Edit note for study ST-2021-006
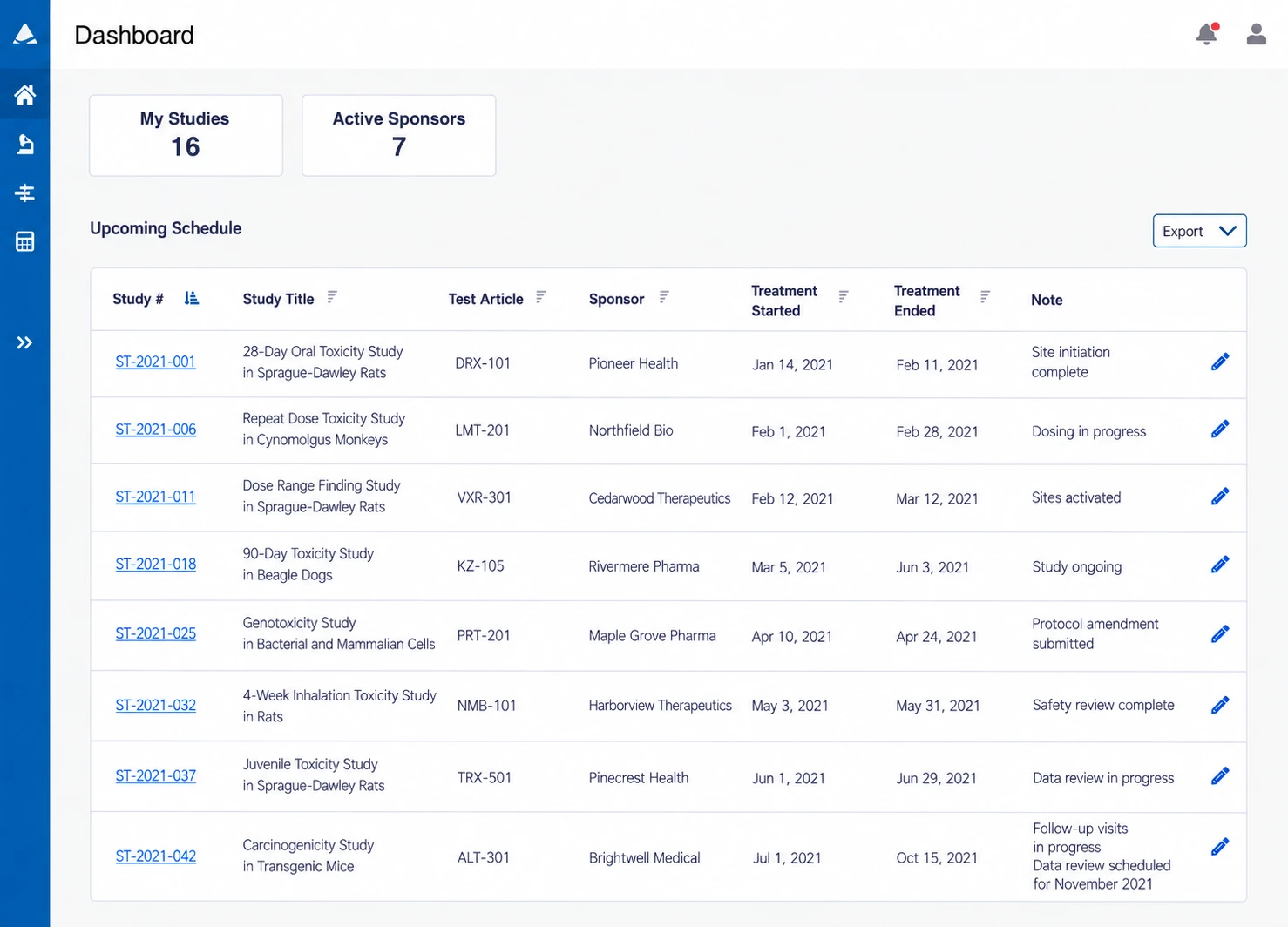Image resolution: width=1288 pixels, height=927 pixels. 1220,429
